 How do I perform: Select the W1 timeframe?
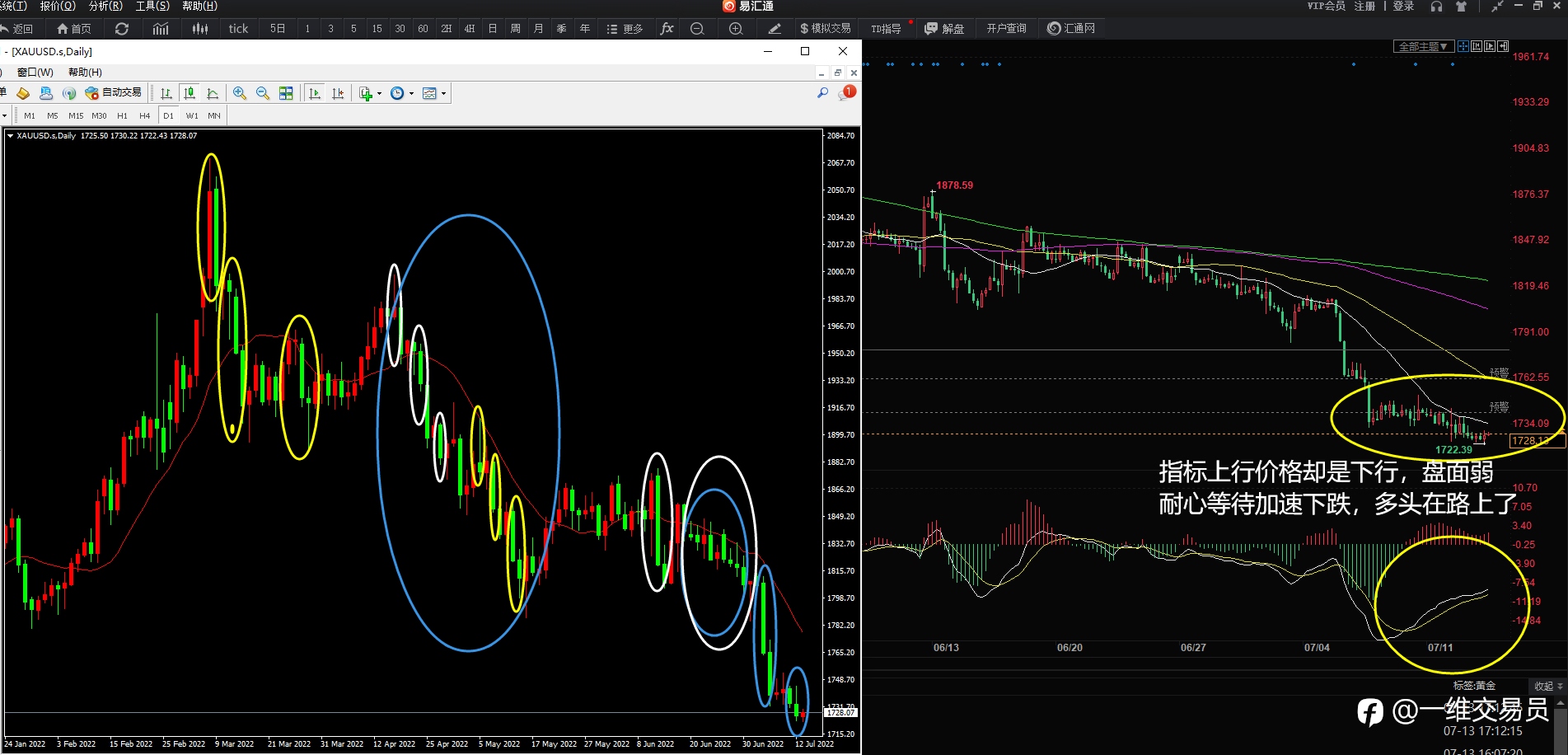tap(192, 116)
